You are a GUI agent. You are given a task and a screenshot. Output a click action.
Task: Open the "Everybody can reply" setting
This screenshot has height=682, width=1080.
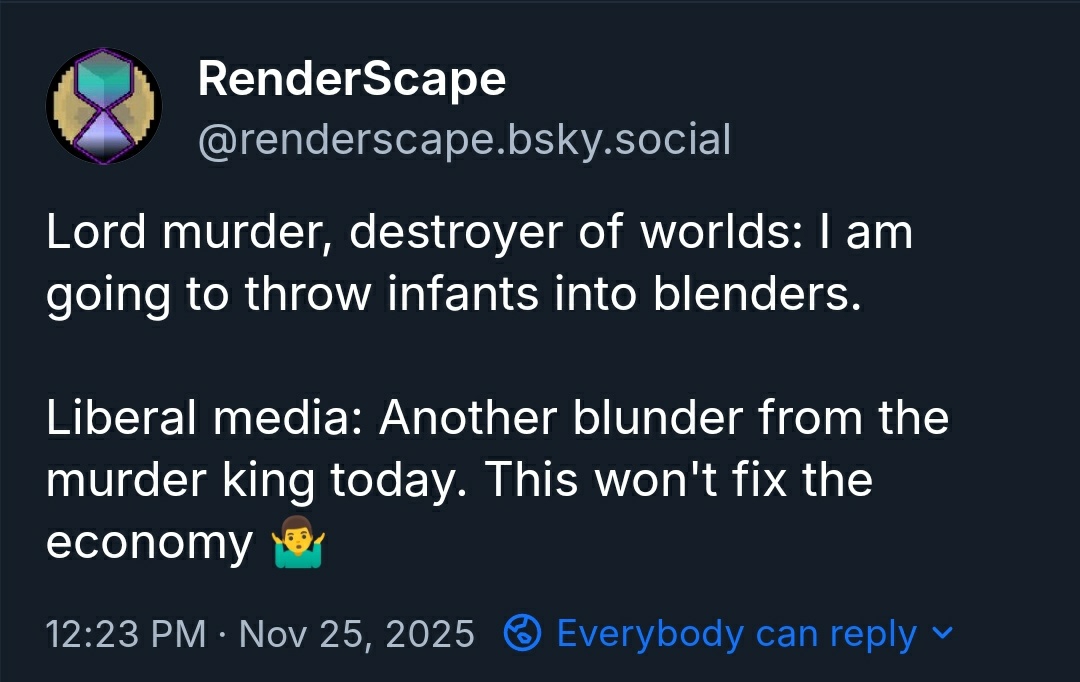pyautogui.click(x=736, y=633)
